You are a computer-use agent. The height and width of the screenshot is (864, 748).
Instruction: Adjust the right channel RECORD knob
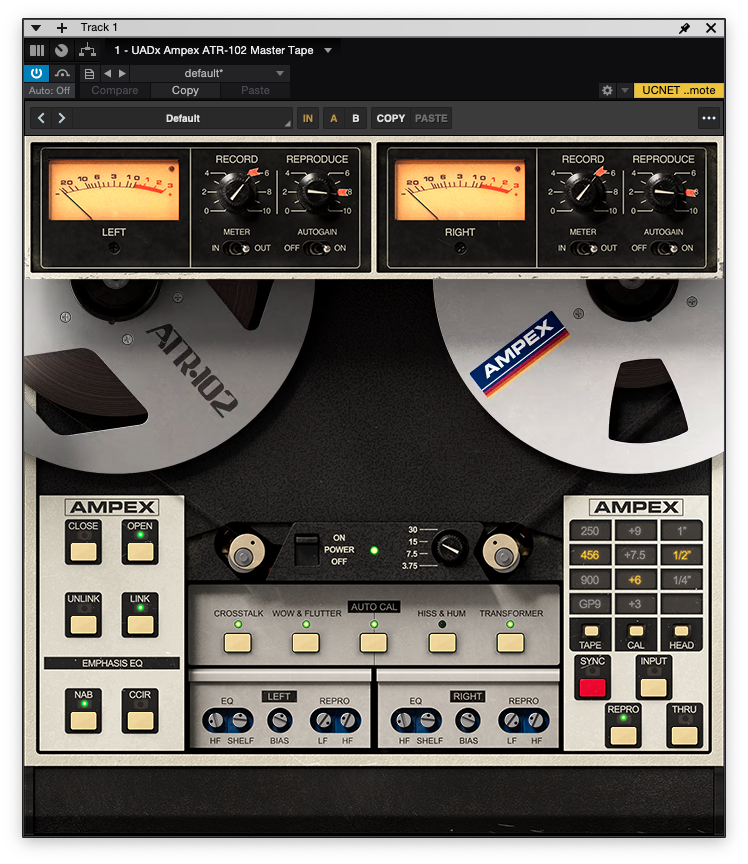[x=583, y=191]
